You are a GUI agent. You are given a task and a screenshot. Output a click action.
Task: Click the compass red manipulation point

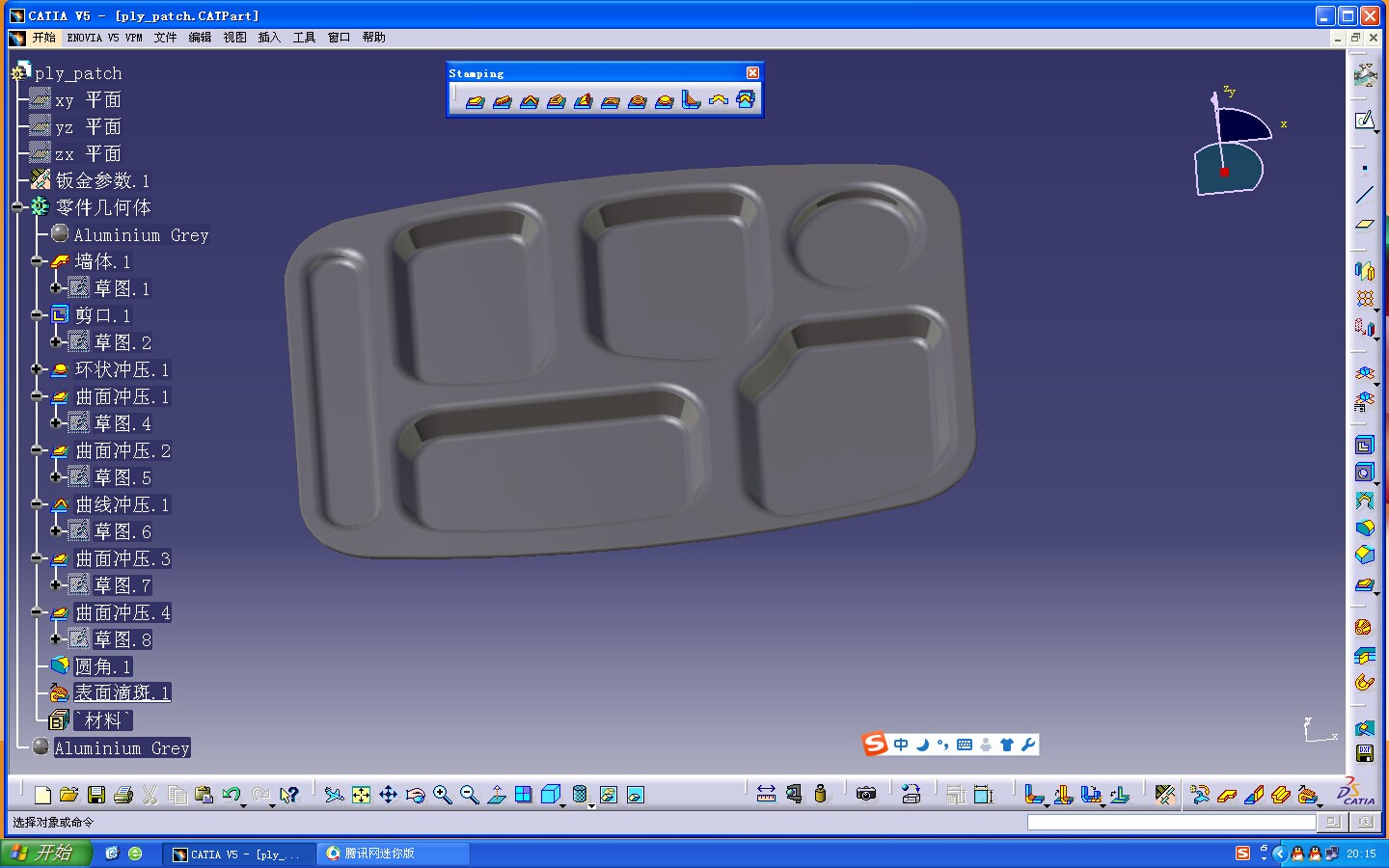tap(1224, 172)
